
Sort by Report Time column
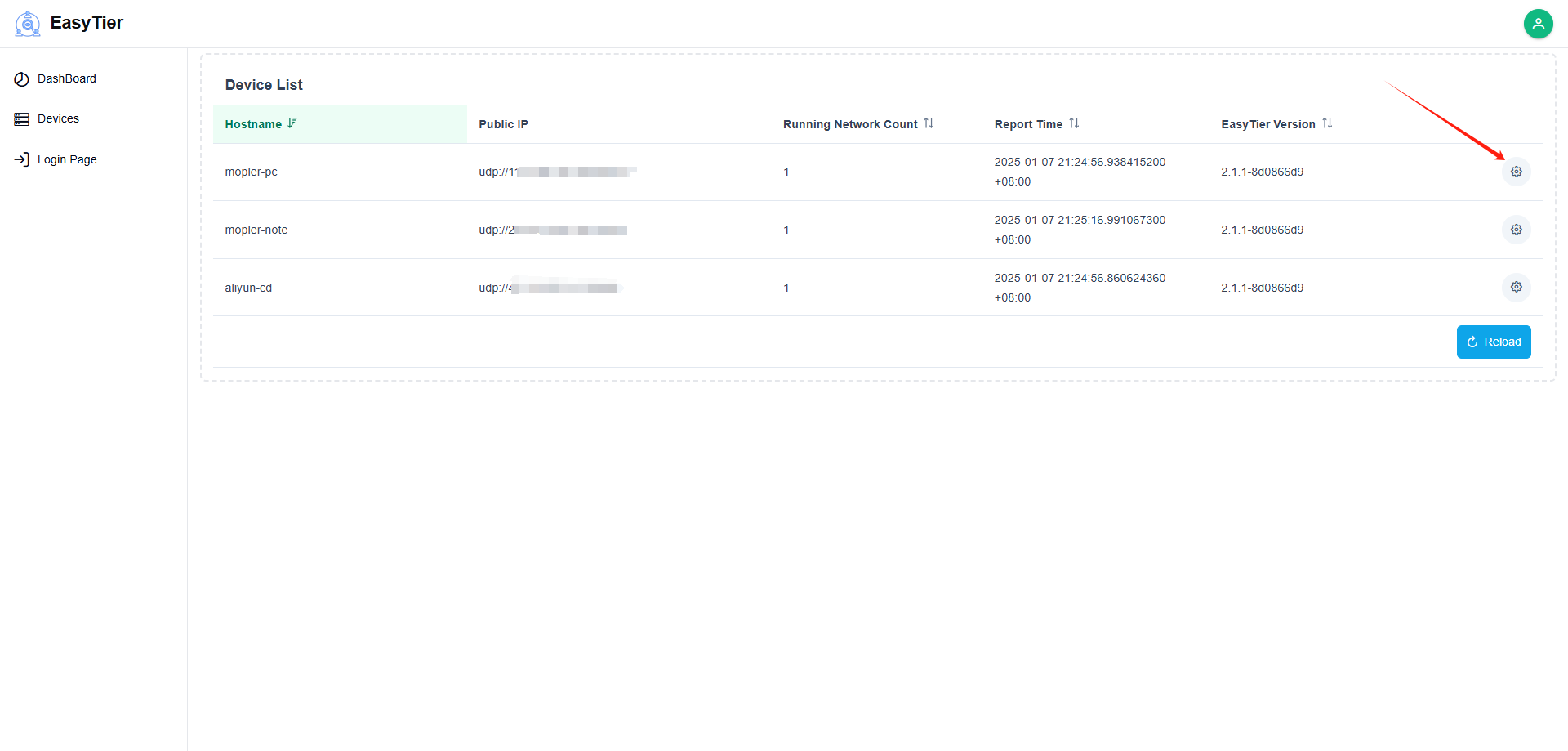pos(1074,123)
